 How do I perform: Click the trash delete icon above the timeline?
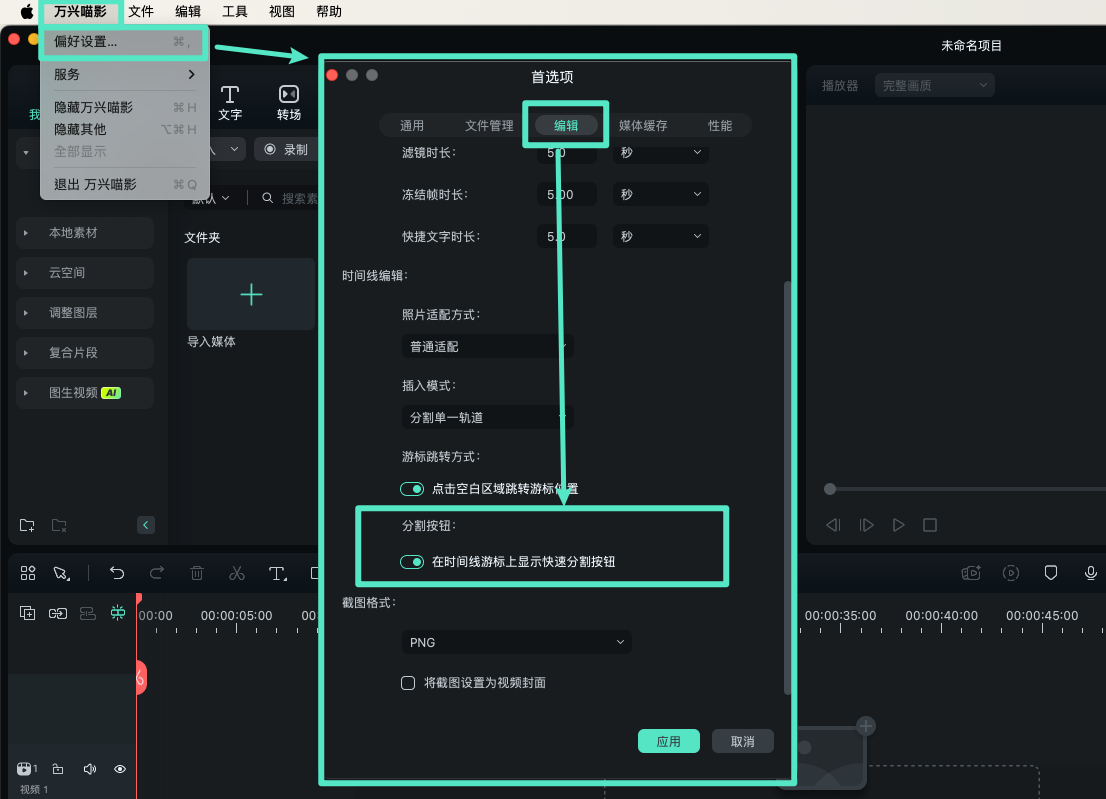point(197,572)
